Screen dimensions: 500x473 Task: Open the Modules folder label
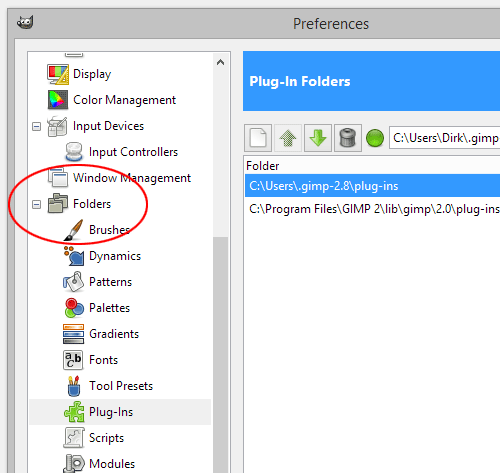pyautogui.click(x=112, y=464)
